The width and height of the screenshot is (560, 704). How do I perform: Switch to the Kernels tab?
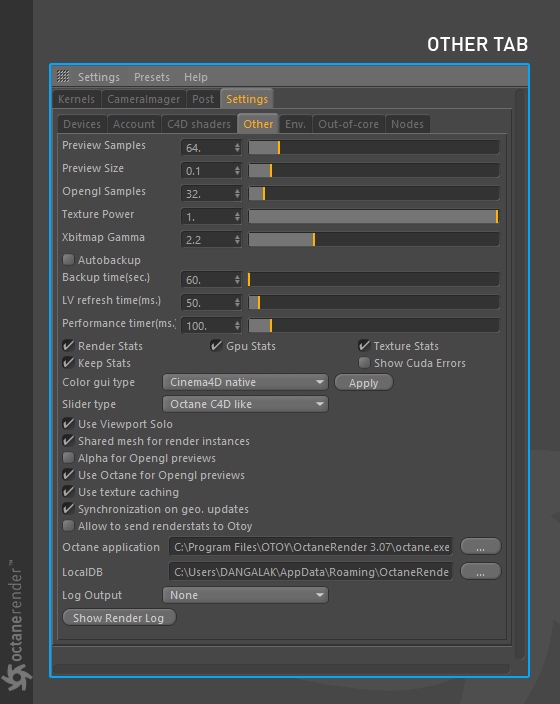click(x=76, y=99)
